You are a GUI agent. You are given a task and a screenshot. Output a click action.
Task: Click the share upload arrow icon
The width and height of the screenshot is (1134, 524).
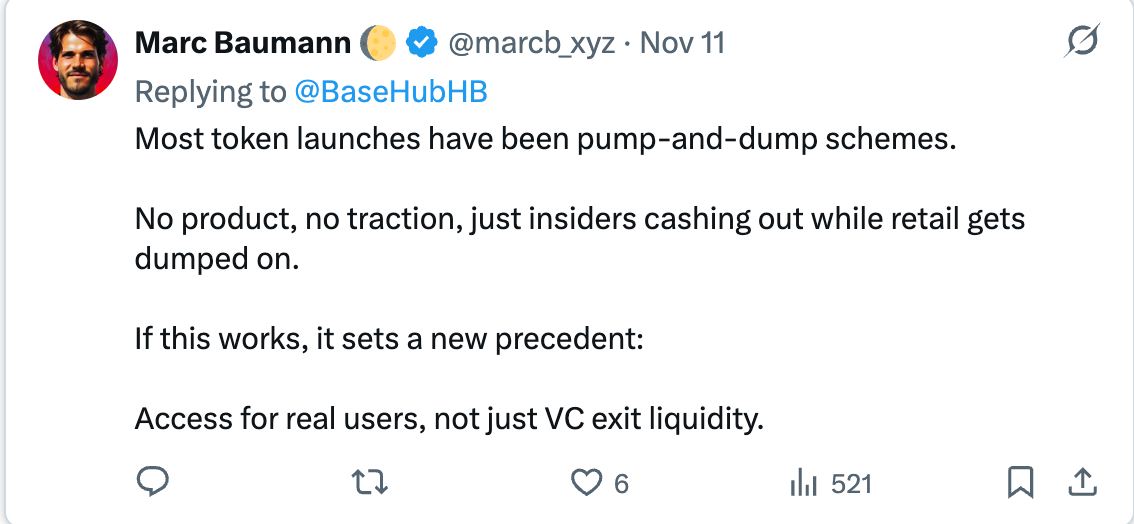pos(1081,484)
